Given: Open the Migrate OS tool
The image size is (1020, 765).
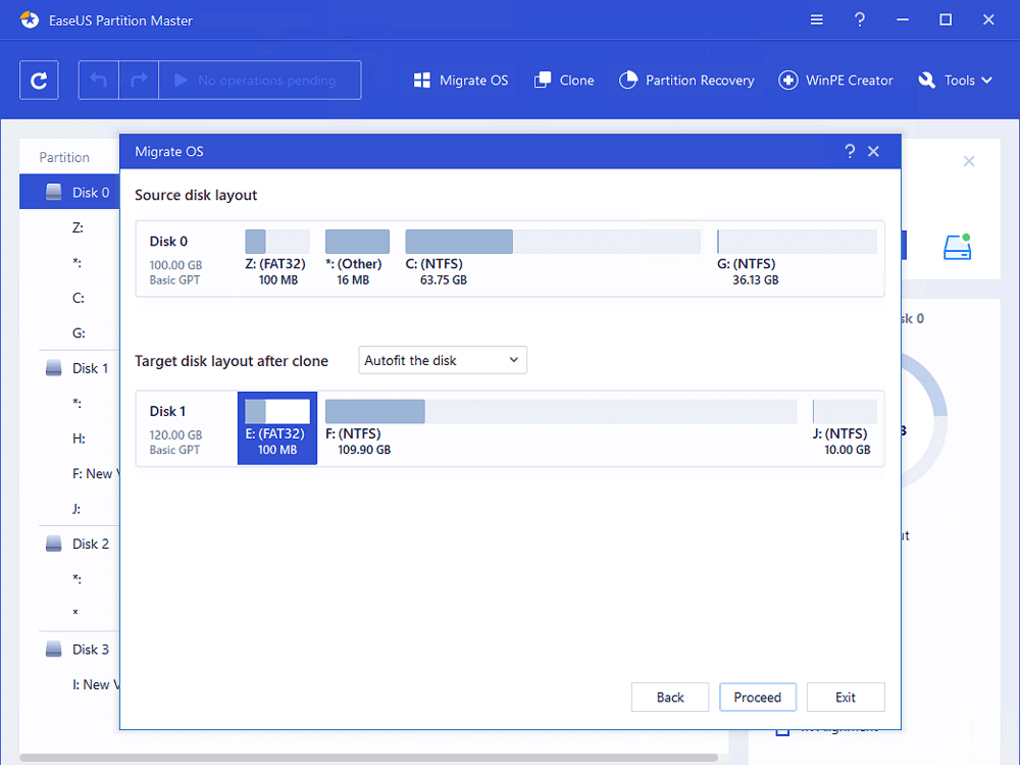Looking at the screenshot, I should pos(461,80).
